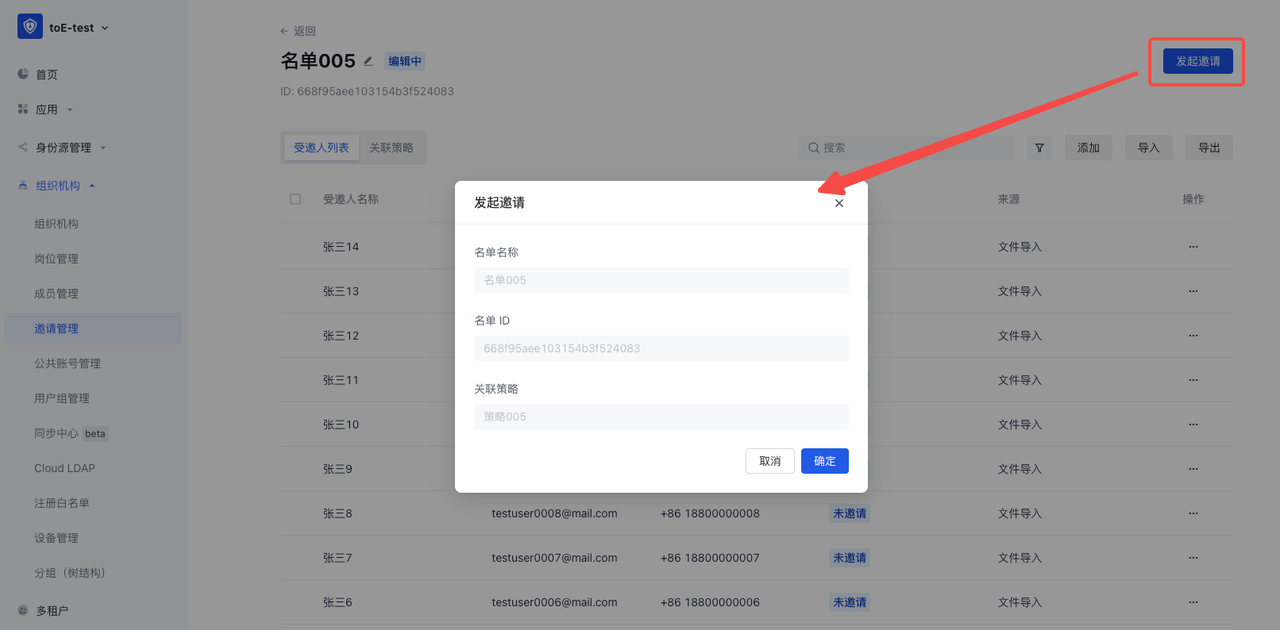The height and width of the screenshot is (630, 1280).
Task: Switch to the 关联策略 tab
Action: pyautogui.click(x=391, y=148)
